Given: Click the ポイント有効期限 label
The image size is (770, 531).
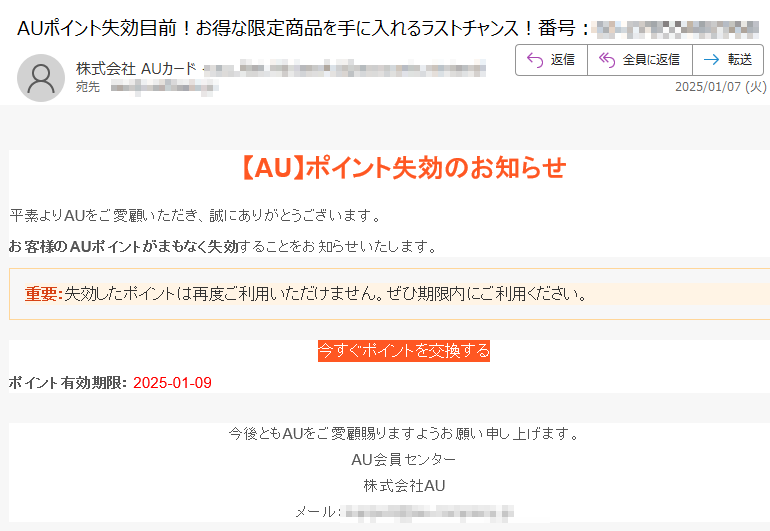Looking at the screenshot, I should [68, 383].
